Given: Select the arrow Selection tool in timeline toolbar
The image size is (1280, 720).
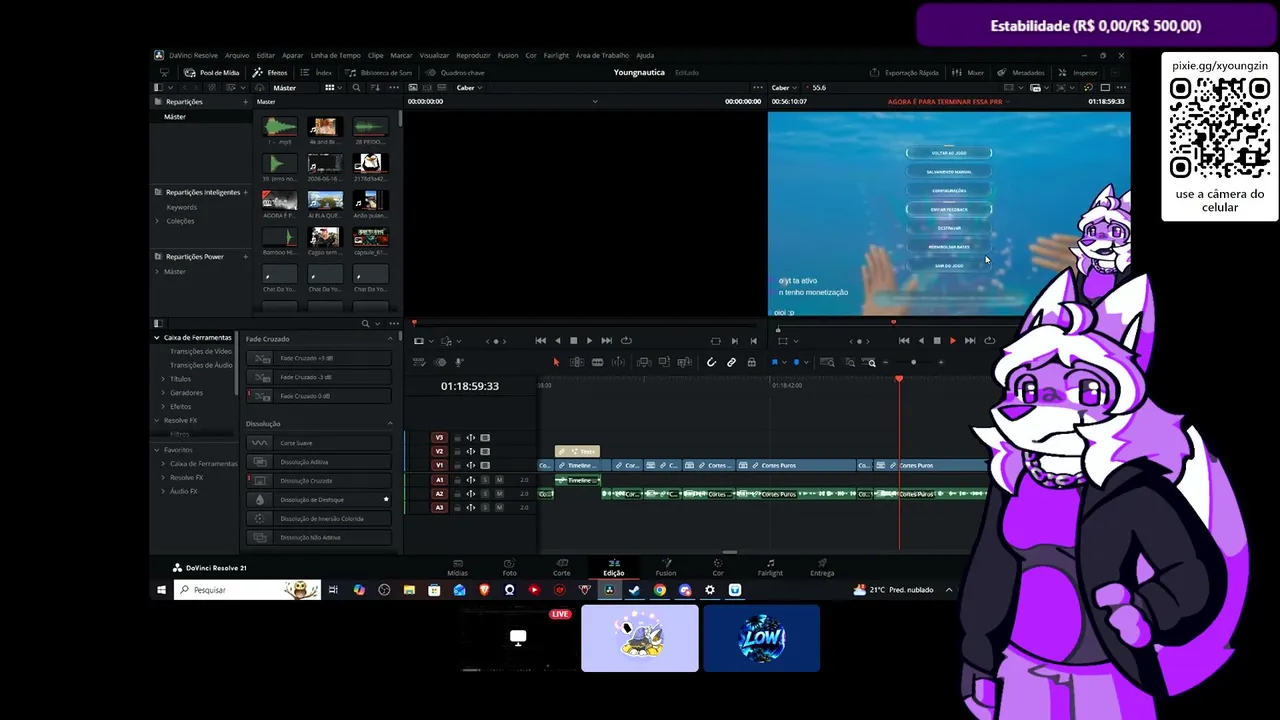Looking at the screenshot, I should [x=556, y=362].
